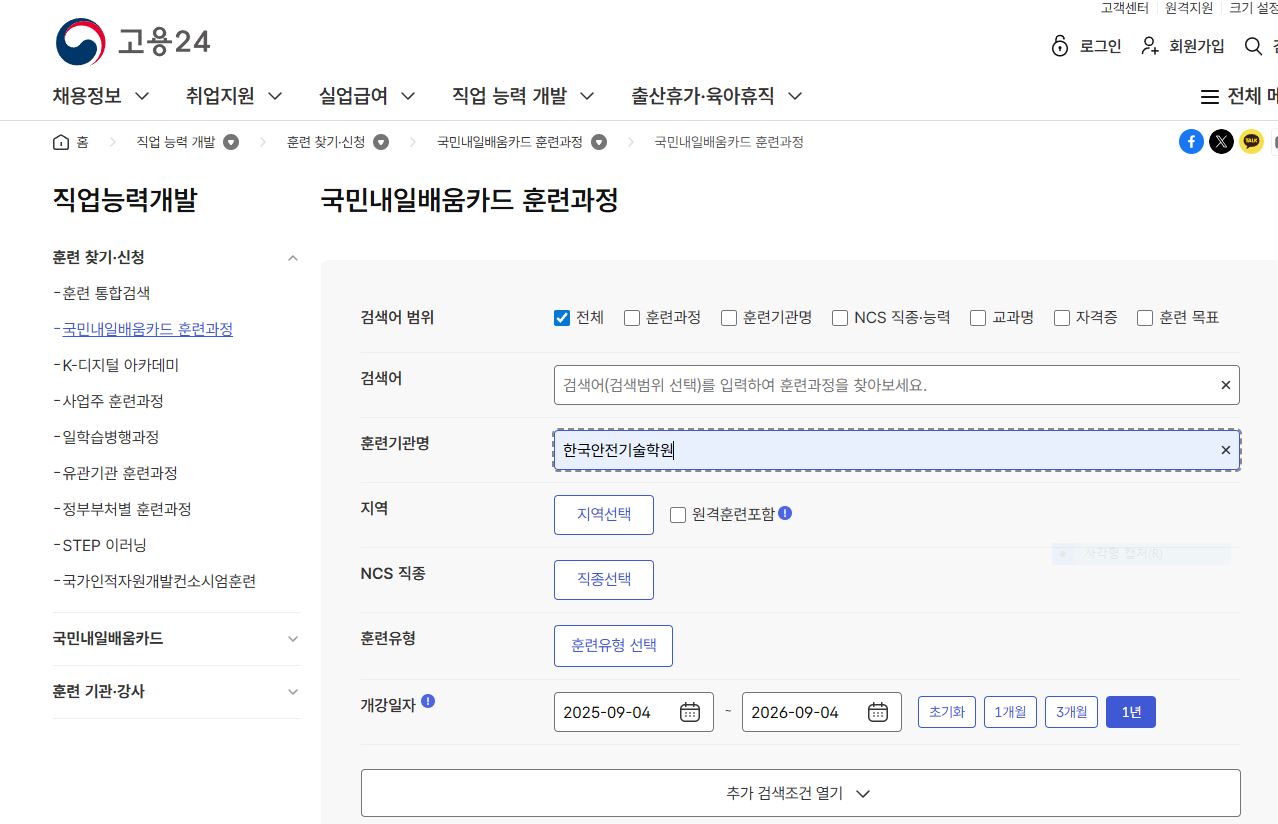The image size is (1278, 824).
Task: Clear the 훈련기관명 field with X icon
Action: coord(1225,450)
